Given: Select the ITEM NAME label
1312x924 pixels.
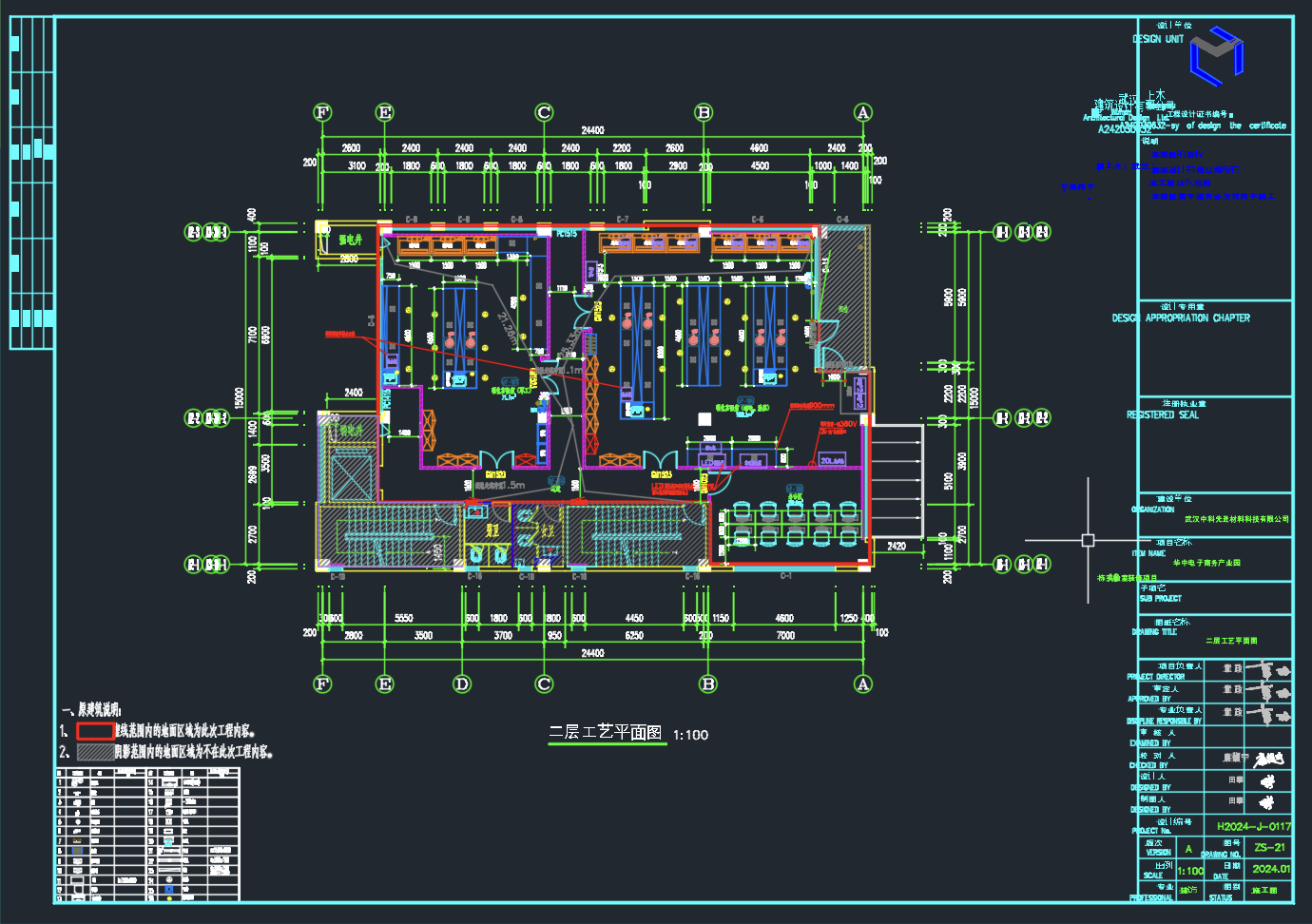Looking at the screenshot, I should click(1148, 553).
